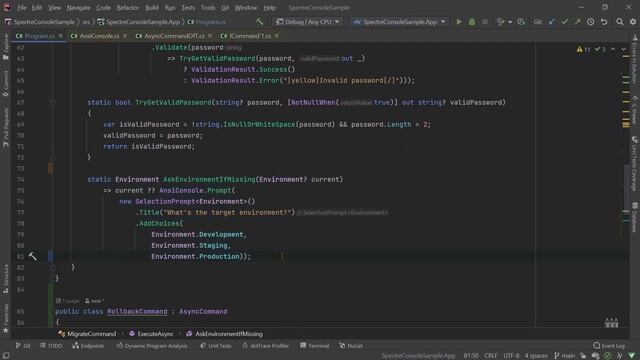Image resolution: width=640 pixels, height=360 pixels.
Task: Click the rollback undo arrow icon
Action: point(604,22)
